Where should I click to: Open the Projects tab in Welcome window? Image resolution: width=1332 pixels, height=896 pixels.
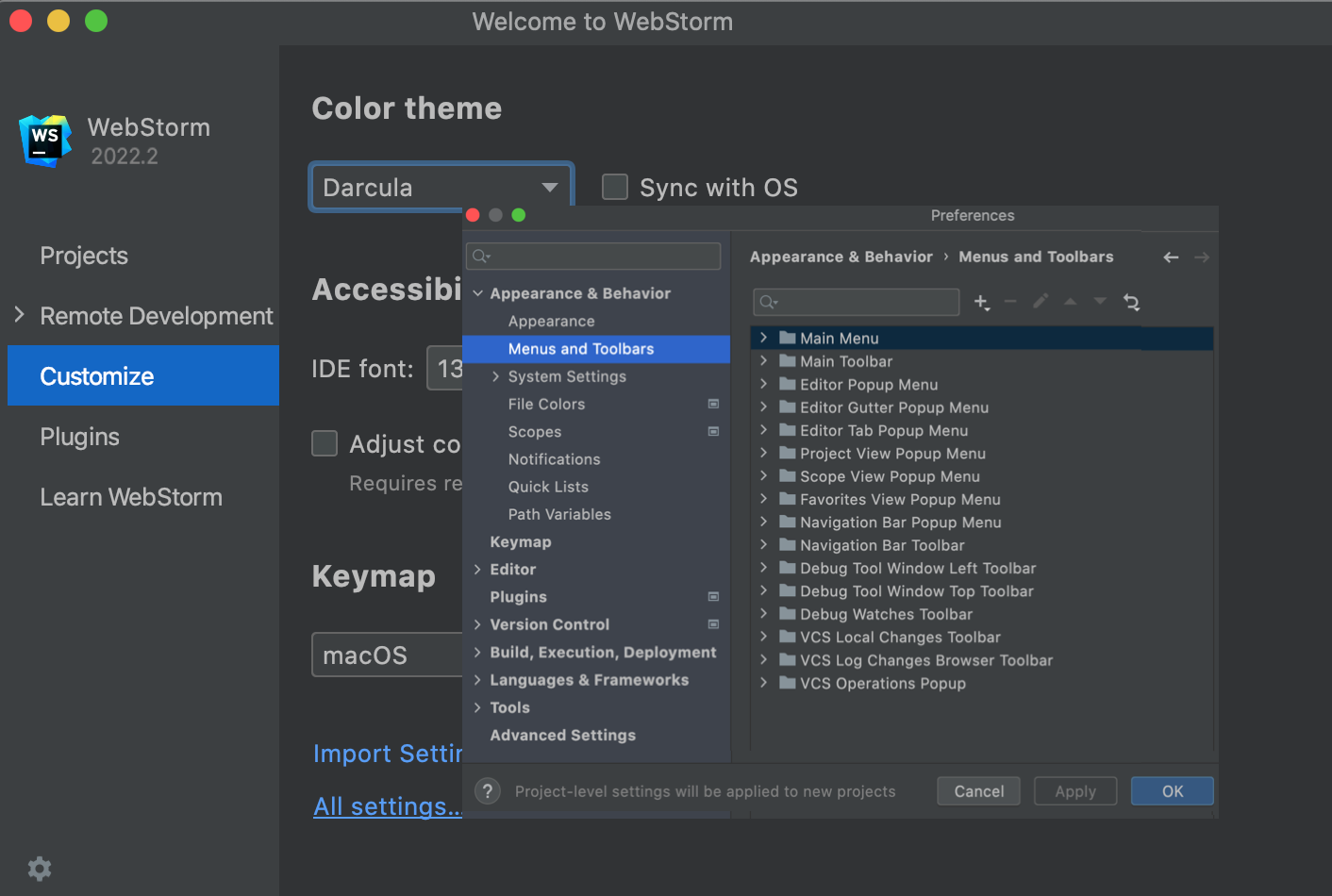[x=84, y=256]
